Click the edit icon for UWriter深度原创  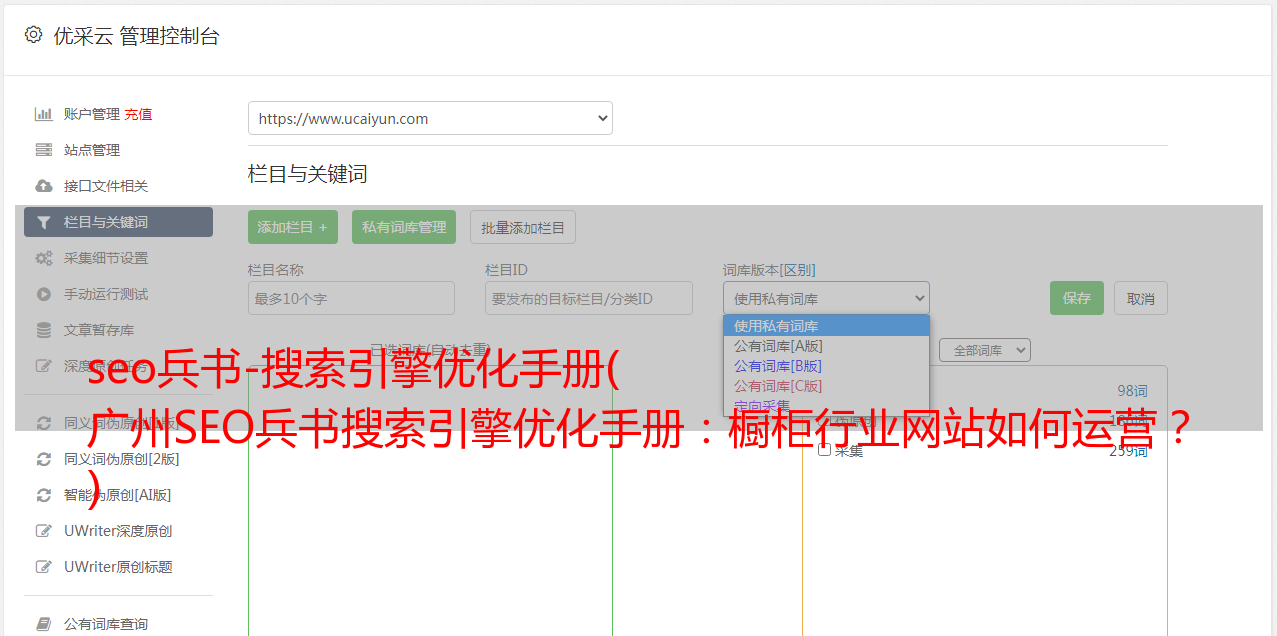[44, 531]
